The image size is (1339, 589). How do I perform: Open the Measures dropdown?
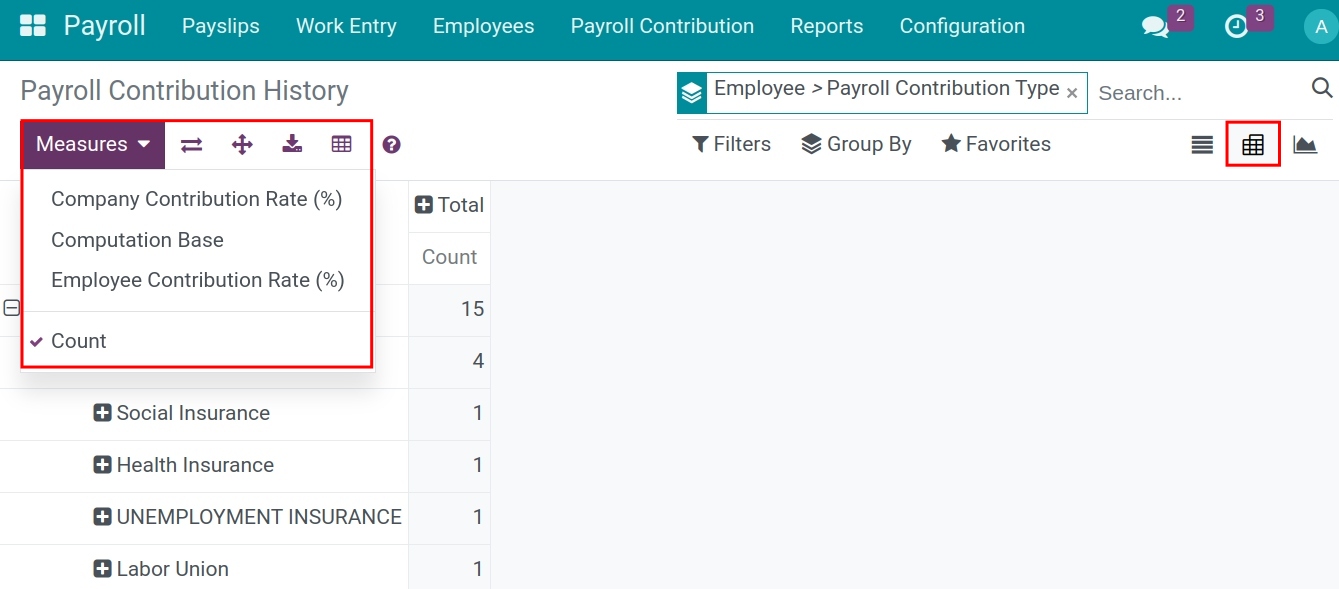92,144
